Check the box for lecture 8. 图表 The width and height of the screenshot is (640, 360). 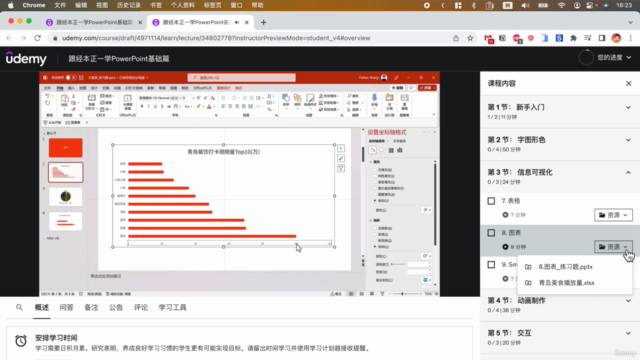pos(491,233)
